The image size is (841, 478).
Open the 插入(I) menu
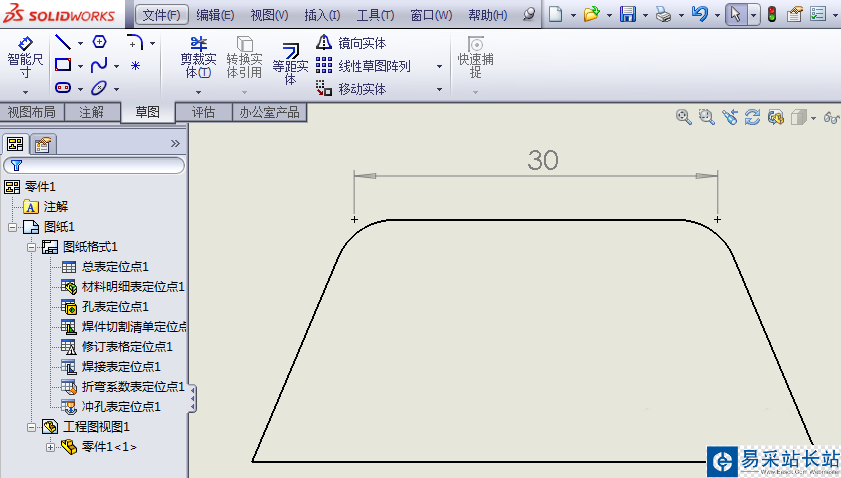[322, 15]
